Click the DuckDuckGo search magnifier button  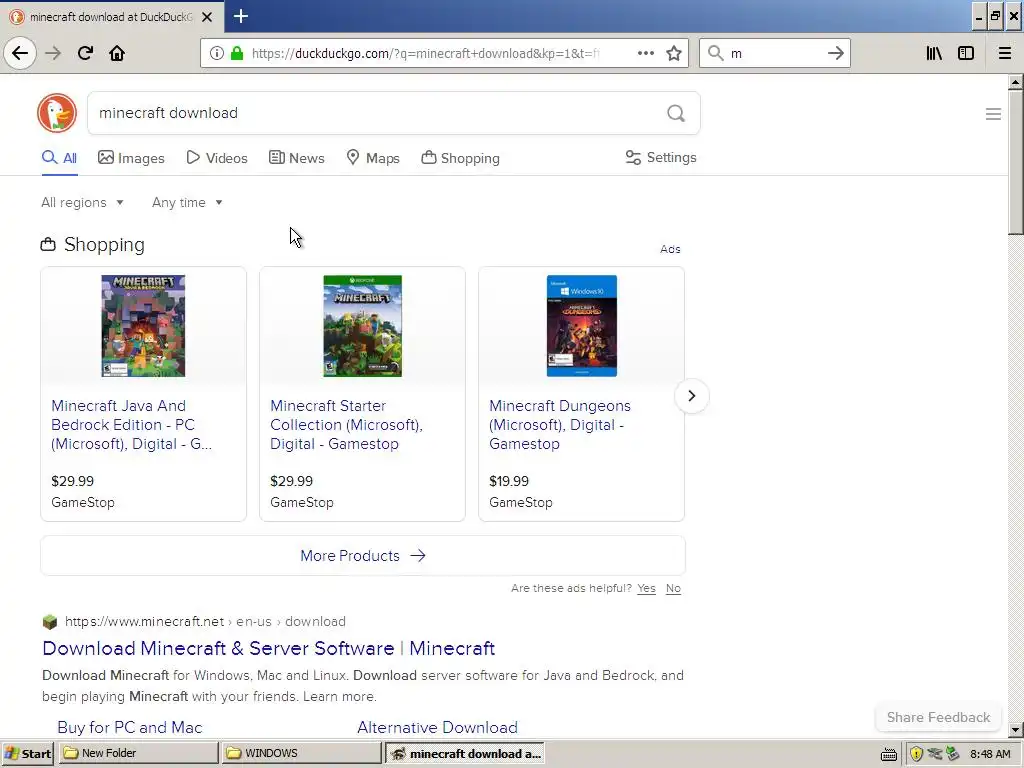point(676,113)
